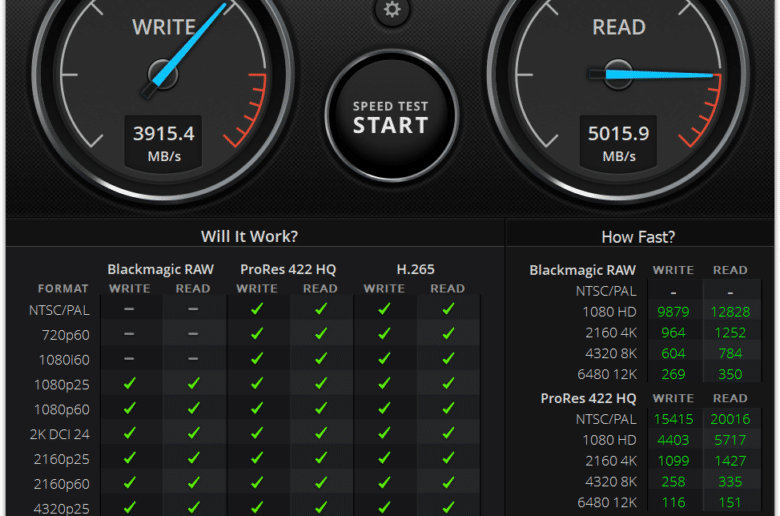The height and width of the screenshot is (516, 780).
Task: Click 1080p60 H.265 write checkmark
Action: click(x=384, y=408)
